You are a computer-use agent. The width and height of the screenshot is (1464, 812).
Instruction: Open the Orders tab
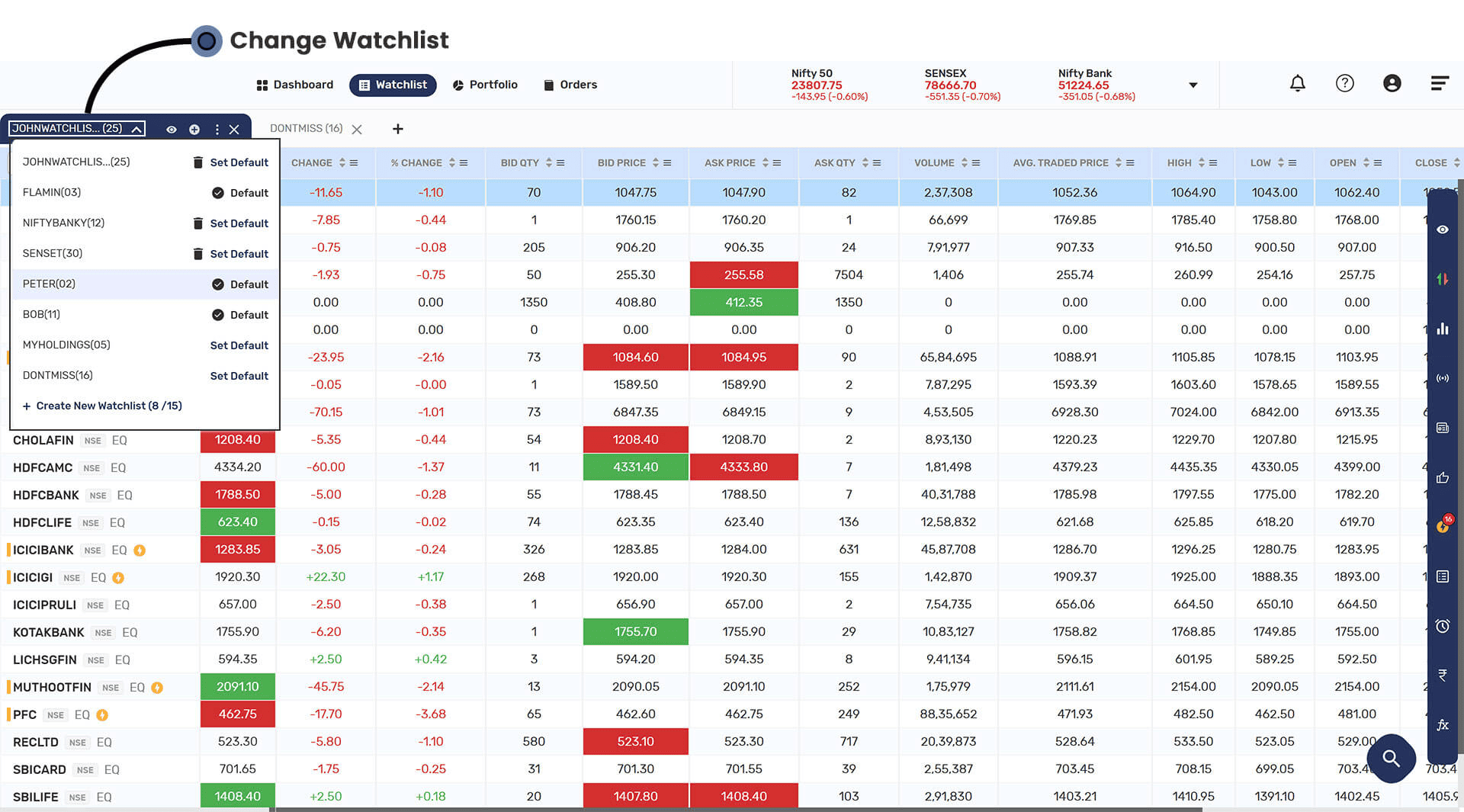[570, 85]
